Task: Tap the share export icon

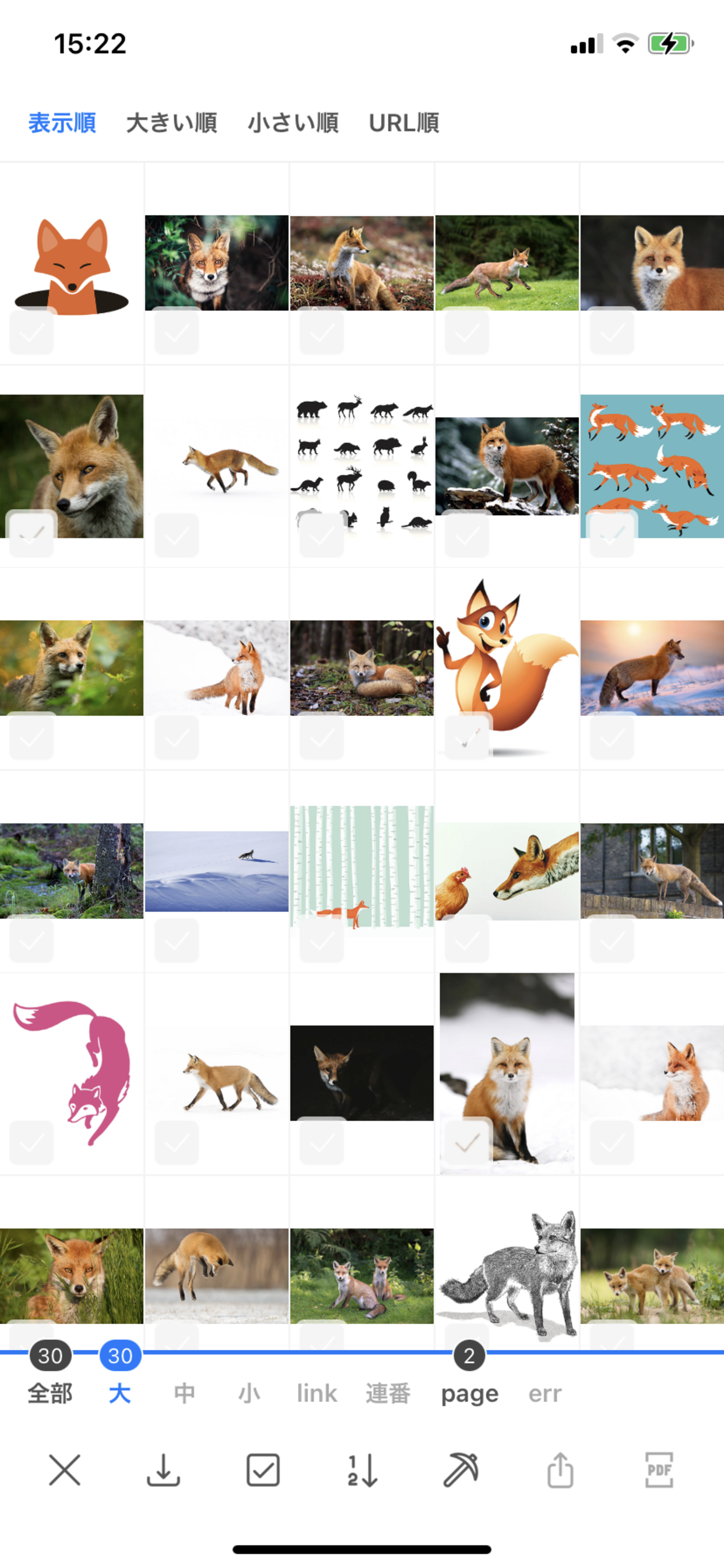Action: pos(560,1471)
